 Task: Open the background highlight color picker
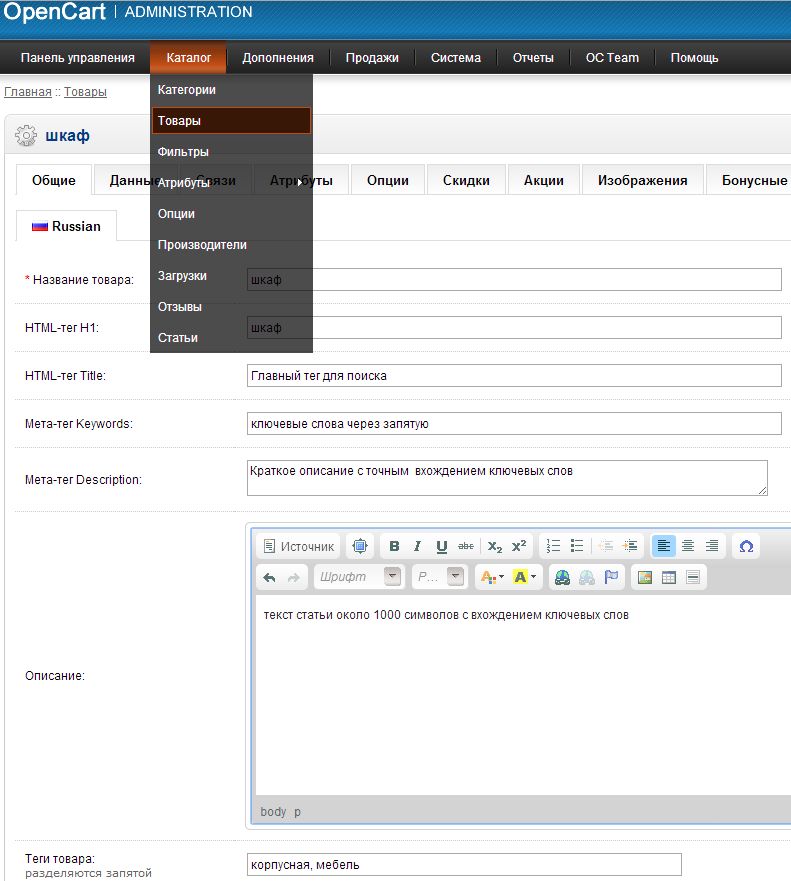tap(525, 577)
